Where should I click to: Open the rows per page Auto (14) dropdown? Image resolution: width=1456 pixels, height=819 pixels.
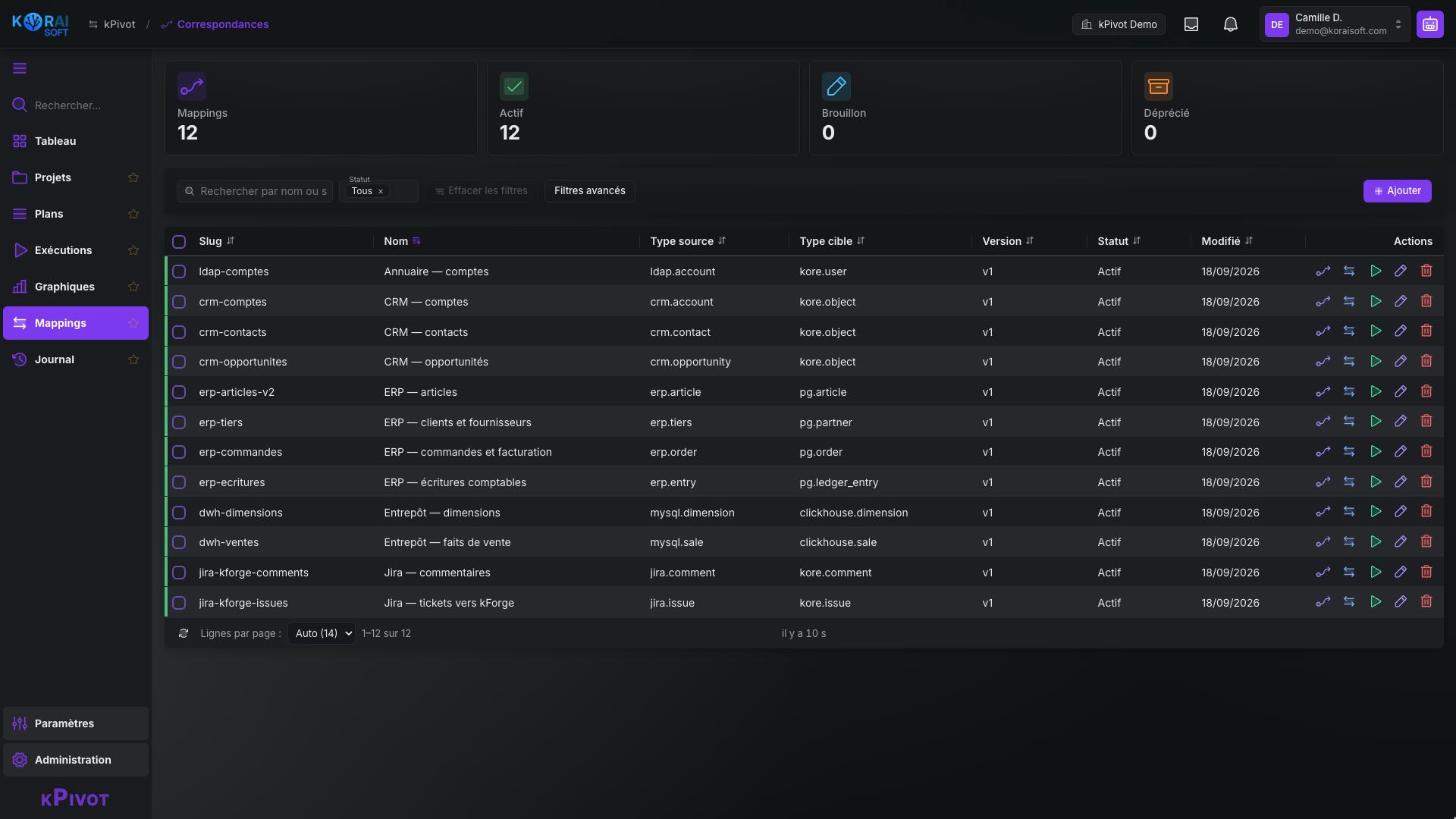[322, 633]
